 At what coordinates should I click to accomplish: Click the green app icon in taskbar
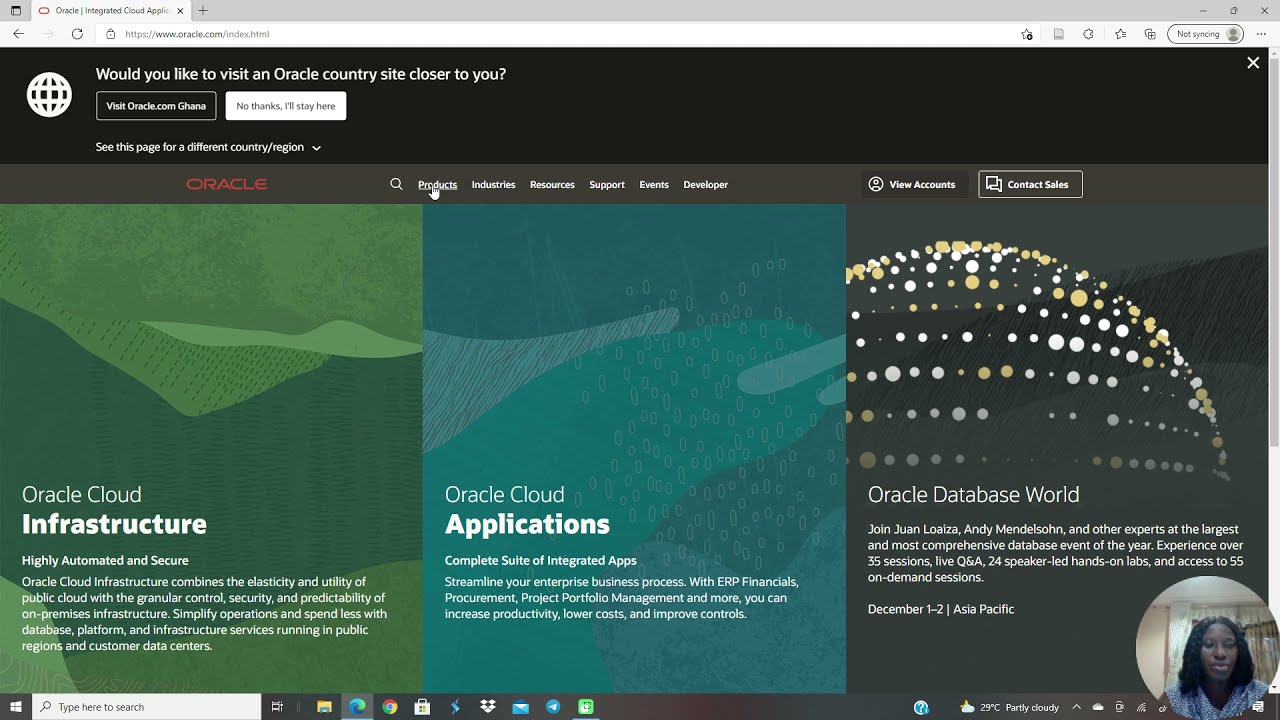click(x=586, y=707)
